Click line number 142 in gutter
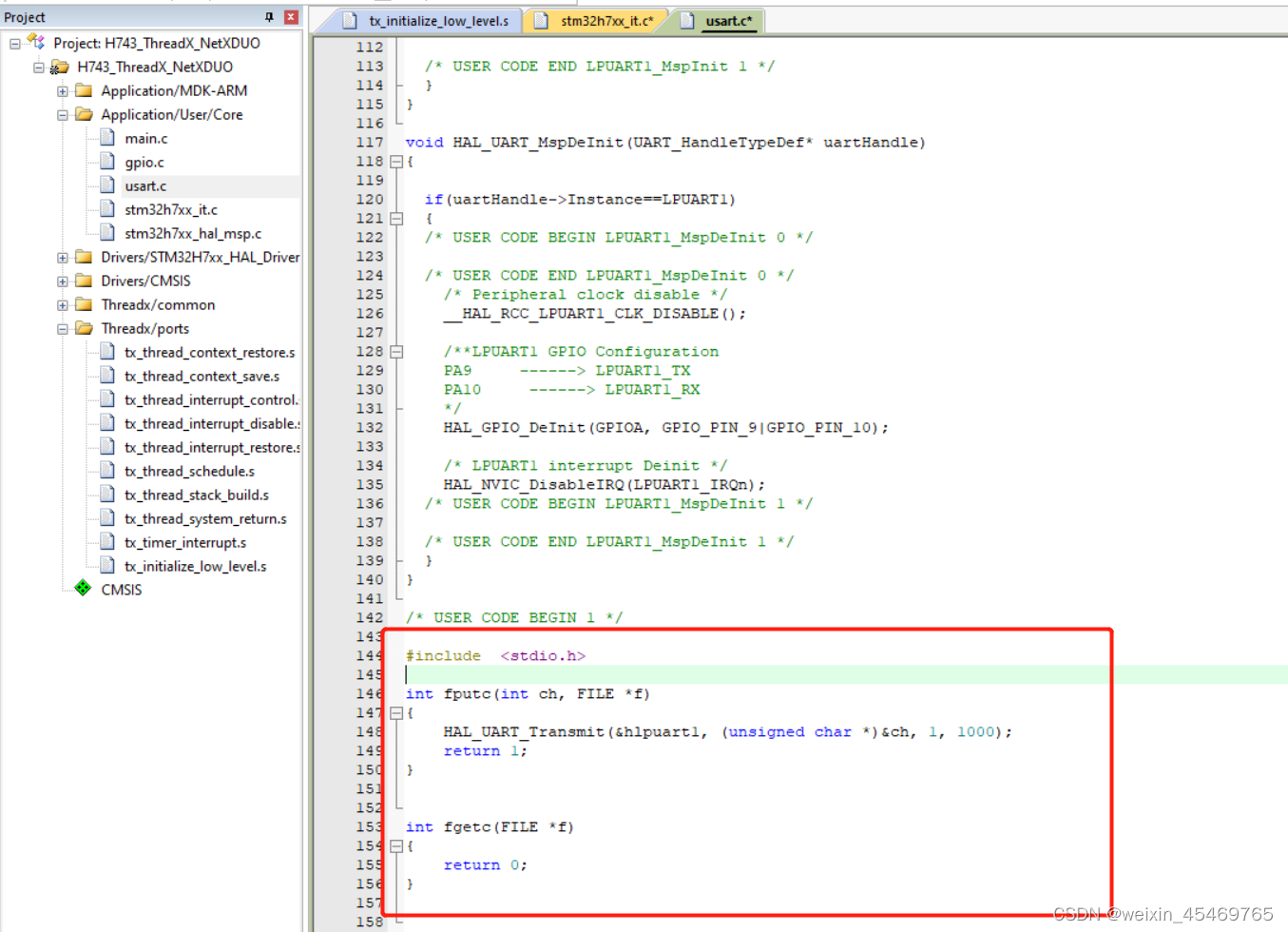The width and height of the screenshot is (1288, 932). (x=370, y=618)
